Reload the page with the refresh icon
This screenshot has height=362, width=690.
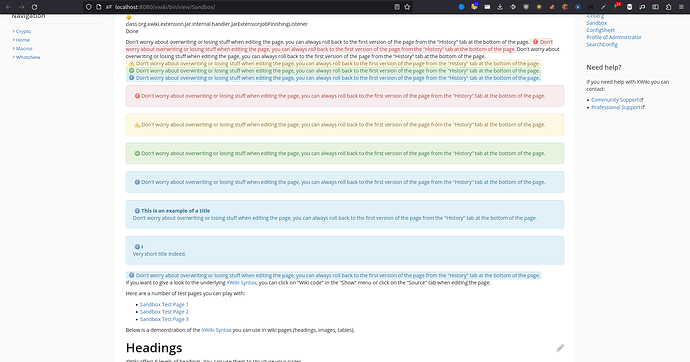point(34,7)
